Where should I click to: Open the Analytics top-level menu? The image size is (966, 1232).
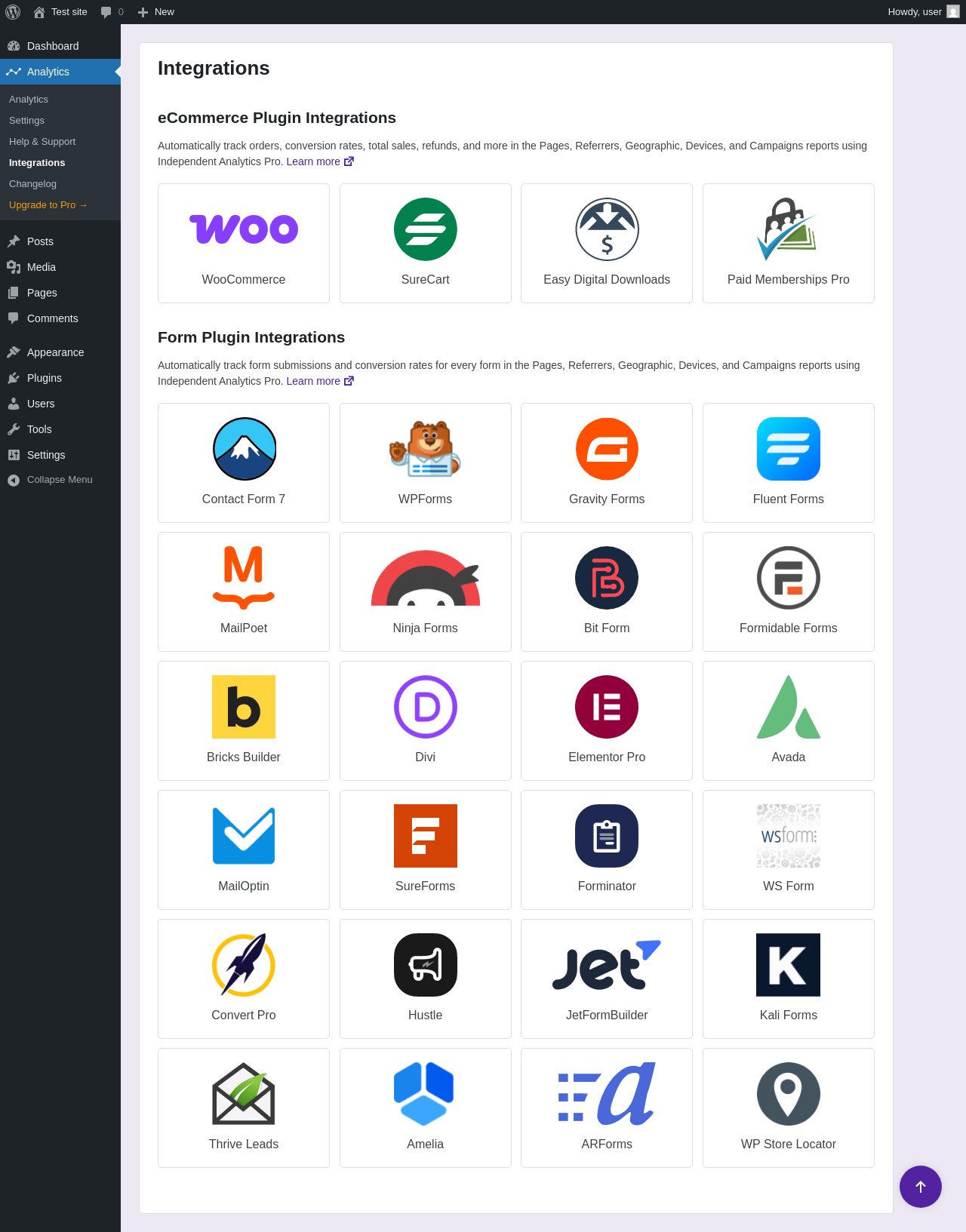(x=60, y=72)
